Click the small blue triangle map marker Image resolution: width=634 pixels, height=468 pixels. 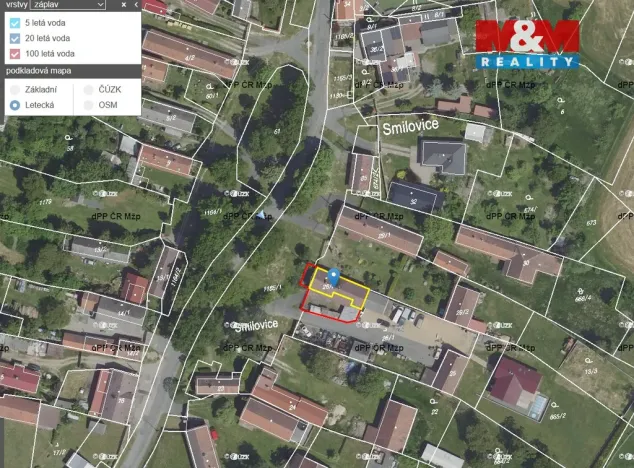pyautogui.click(x=262, y=215)
